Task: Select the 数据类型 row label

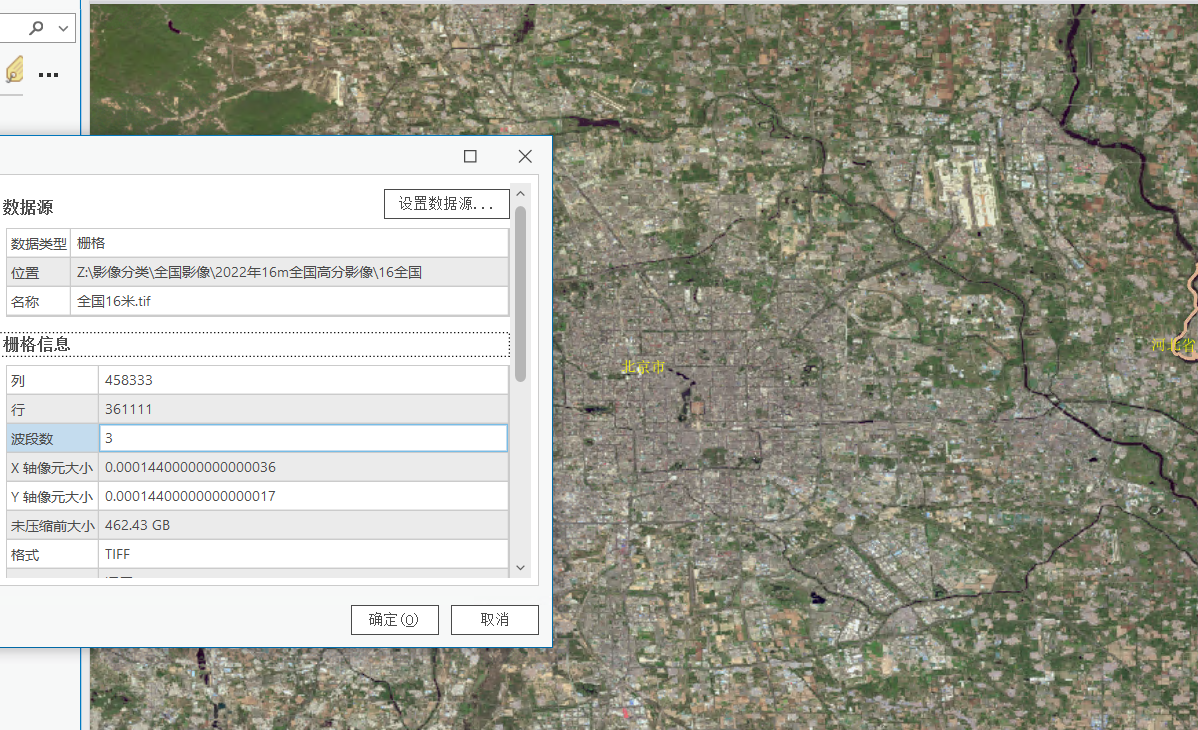Action: [38, 243]
